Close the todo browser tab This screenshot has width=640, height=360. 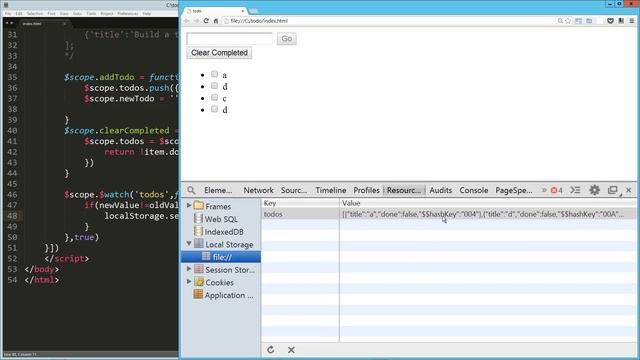[242, 11]
